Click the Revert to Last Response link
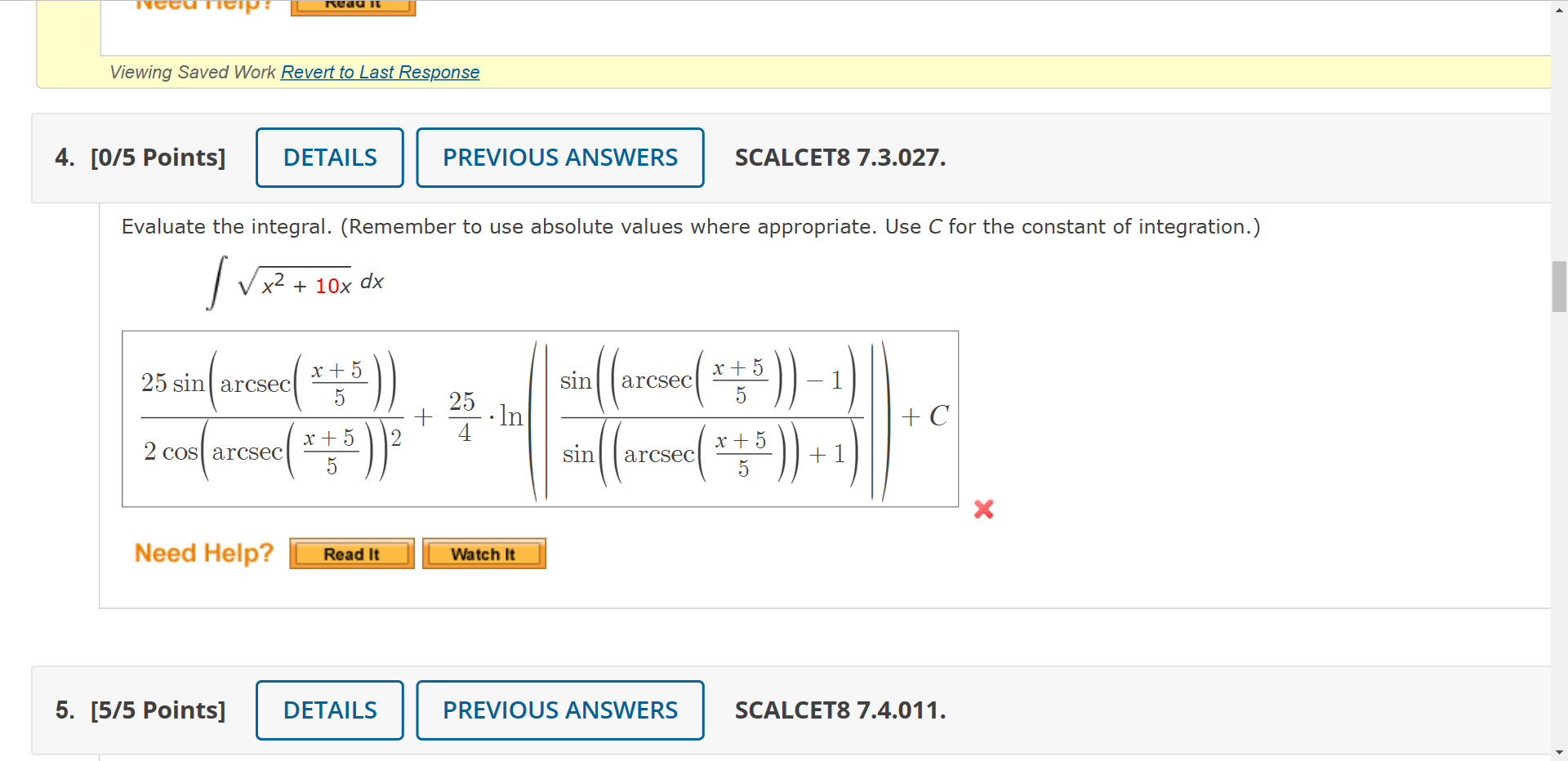Viewport: 1568px width, 761px height. point(380,72)
